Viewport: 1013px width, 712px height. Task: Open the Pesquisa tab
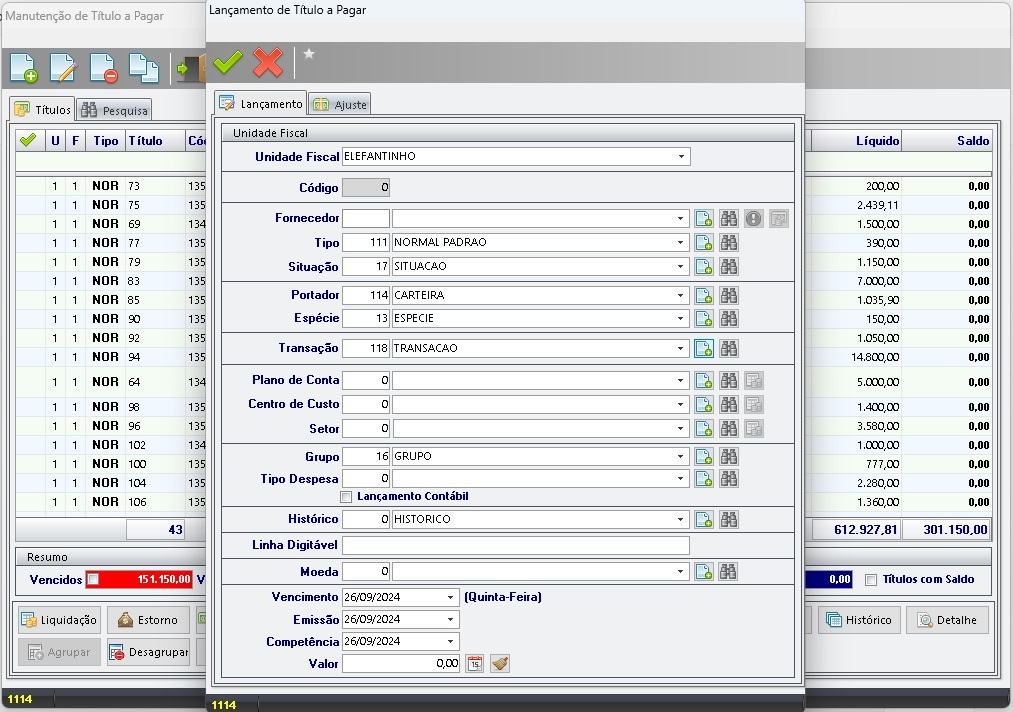point(115,110)
